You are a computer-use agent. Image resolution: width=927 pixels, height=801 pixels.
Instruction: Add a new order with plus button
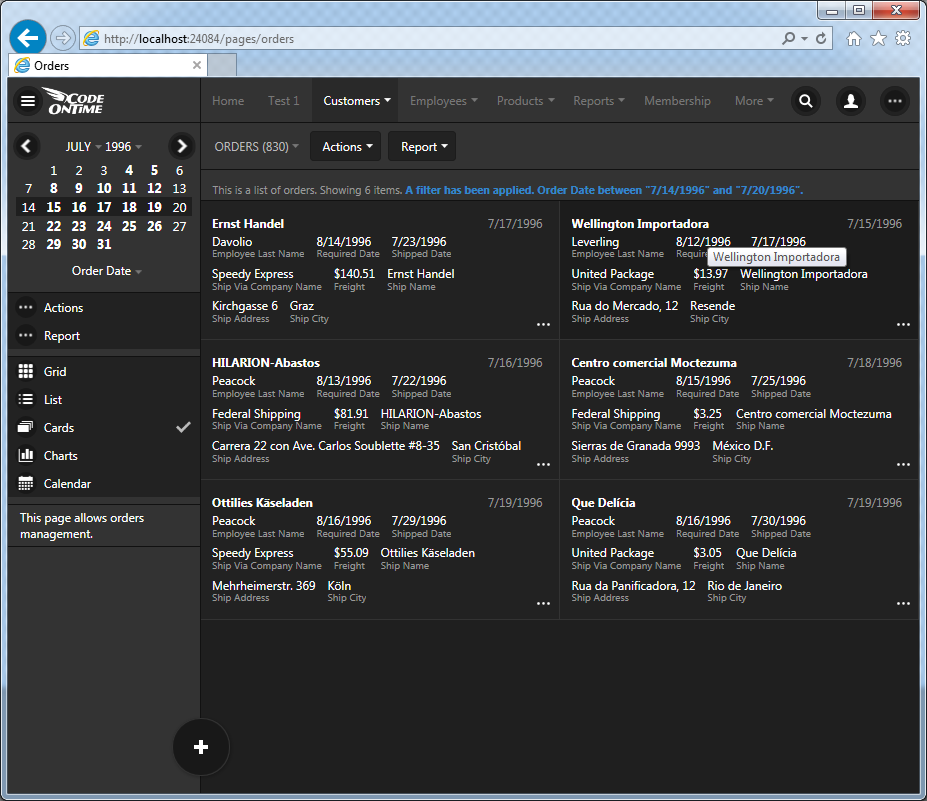coord(201,747)
